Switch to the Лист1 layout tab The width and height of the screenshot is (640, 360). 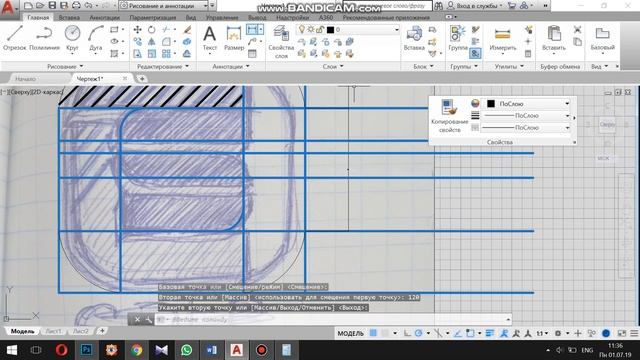pyautogui.click(x=53, y=331)
